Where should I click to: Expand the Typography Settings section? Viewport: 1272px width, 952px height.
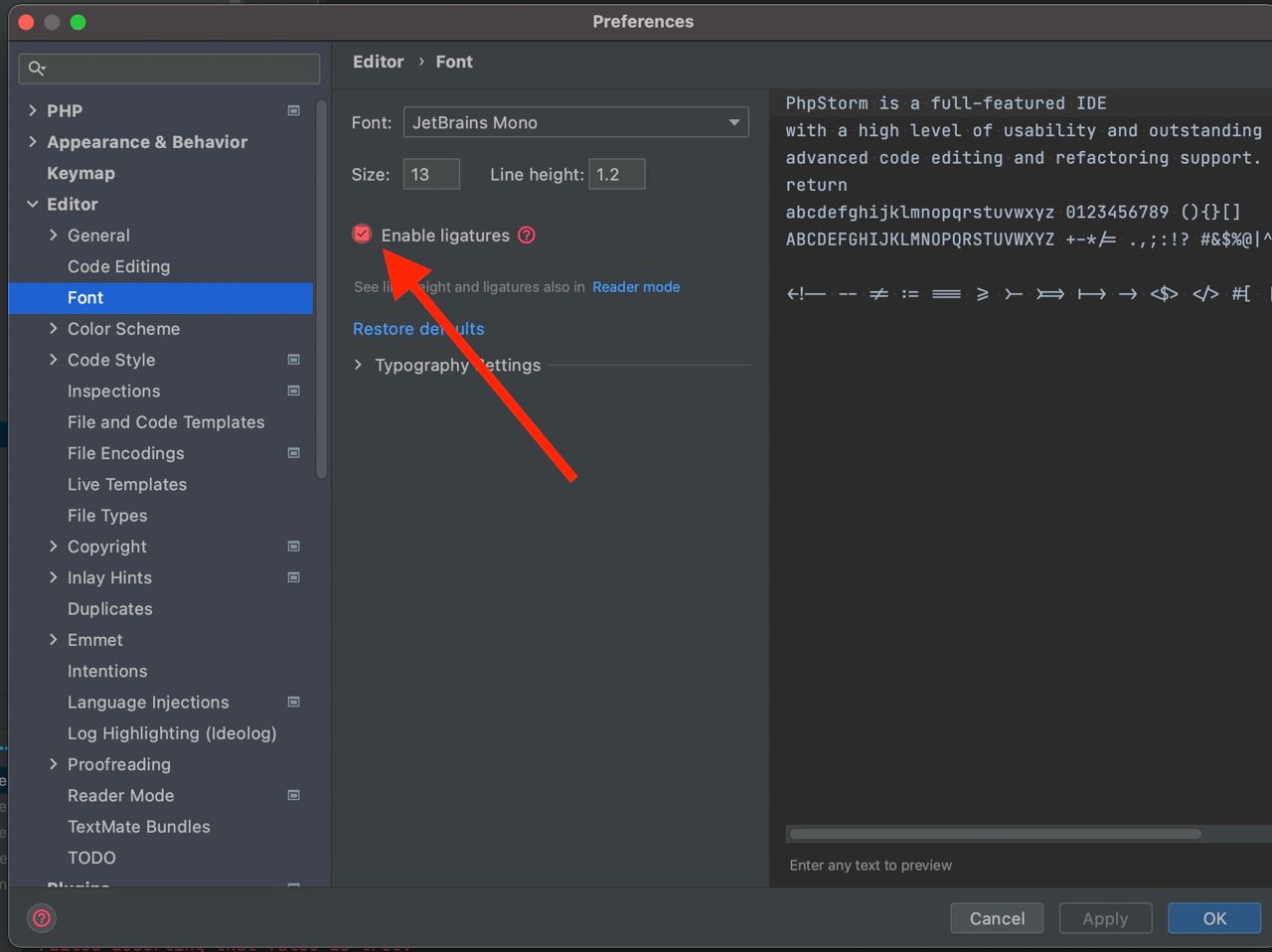click(358, 366)
